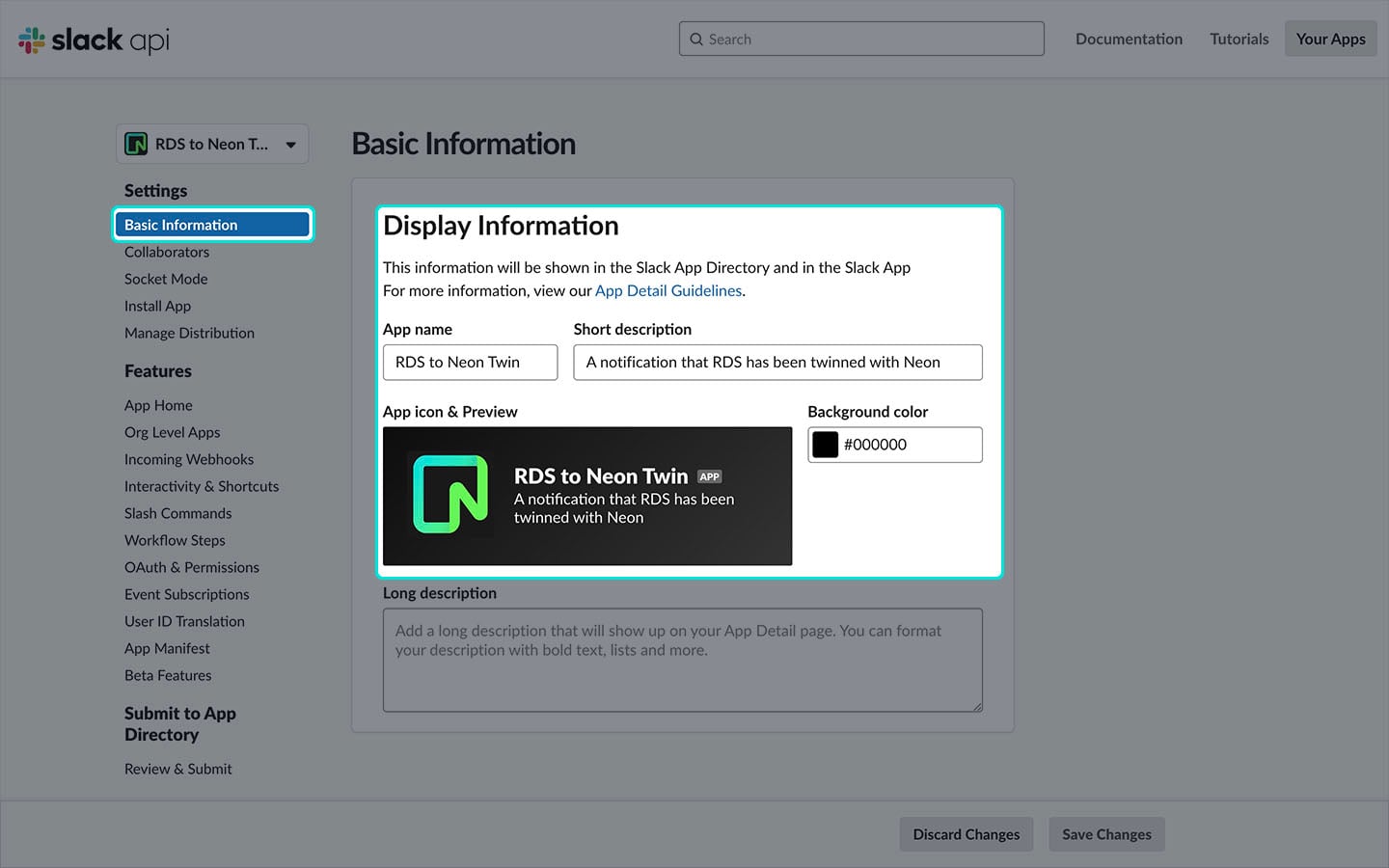Open Your Apps in top navigation
This screenshot has height=868, width=1389.
click(x=1330, y=40)
